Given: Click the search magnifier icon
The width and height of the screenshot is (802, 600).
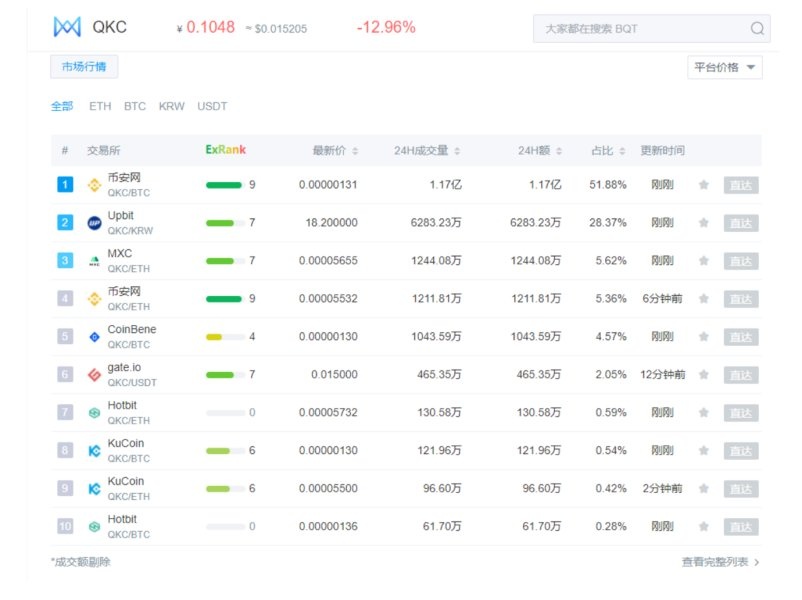Looking at the screenshot, I should [757, 29].
